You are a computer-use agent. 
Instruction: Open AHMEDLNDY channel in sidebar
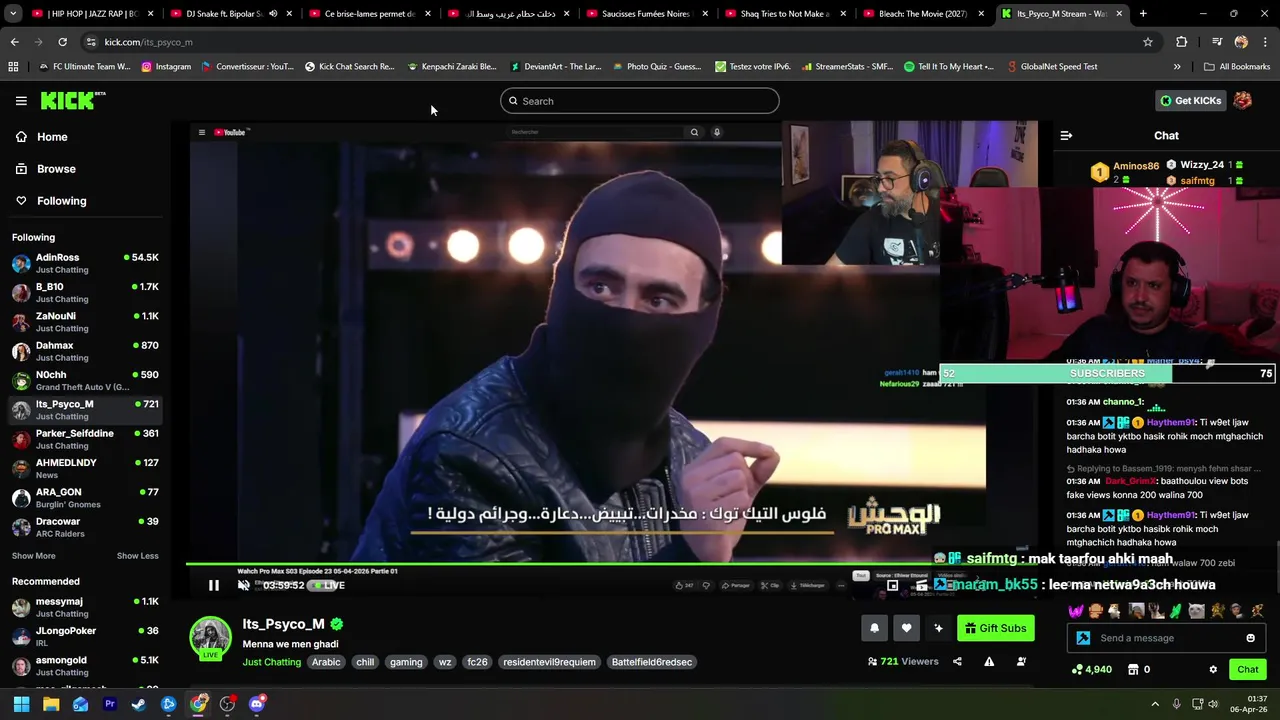coord(85,468)
